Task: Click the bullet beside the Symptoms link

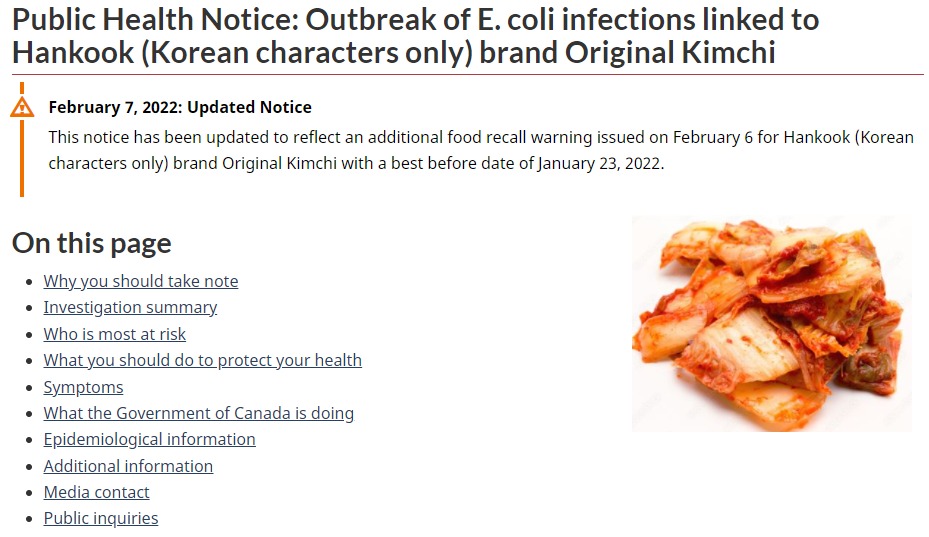Action: 30,388
